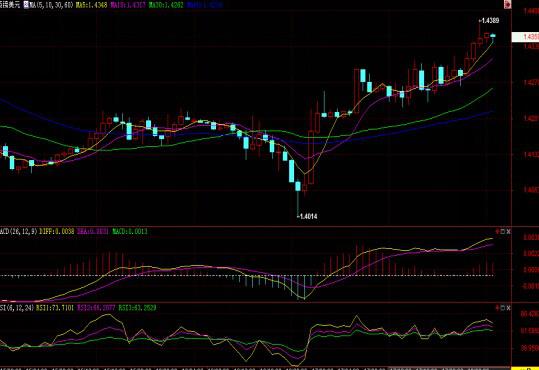Click the currency pair name at top-left
The image size is (539, 370).
coord(10,5)
